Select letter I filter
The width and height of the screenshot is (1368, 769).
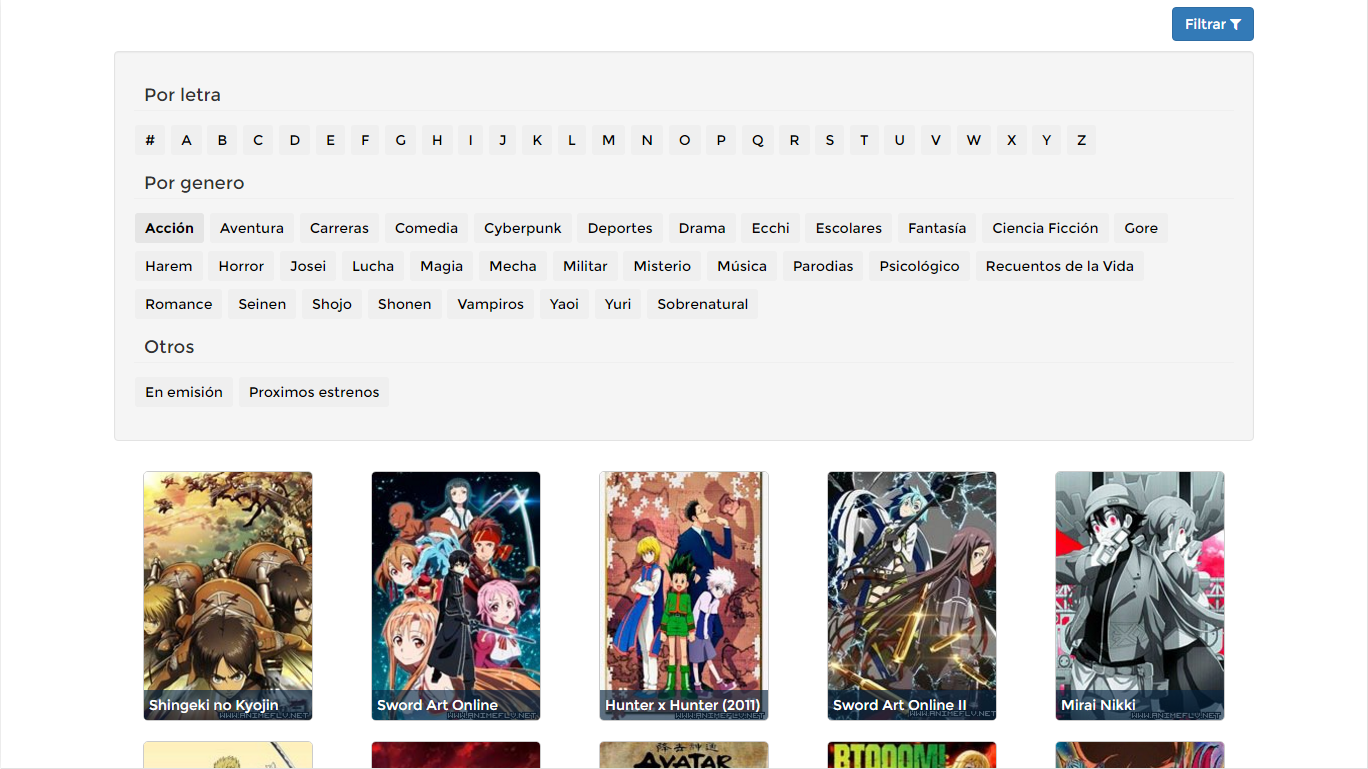coord(470,140)
